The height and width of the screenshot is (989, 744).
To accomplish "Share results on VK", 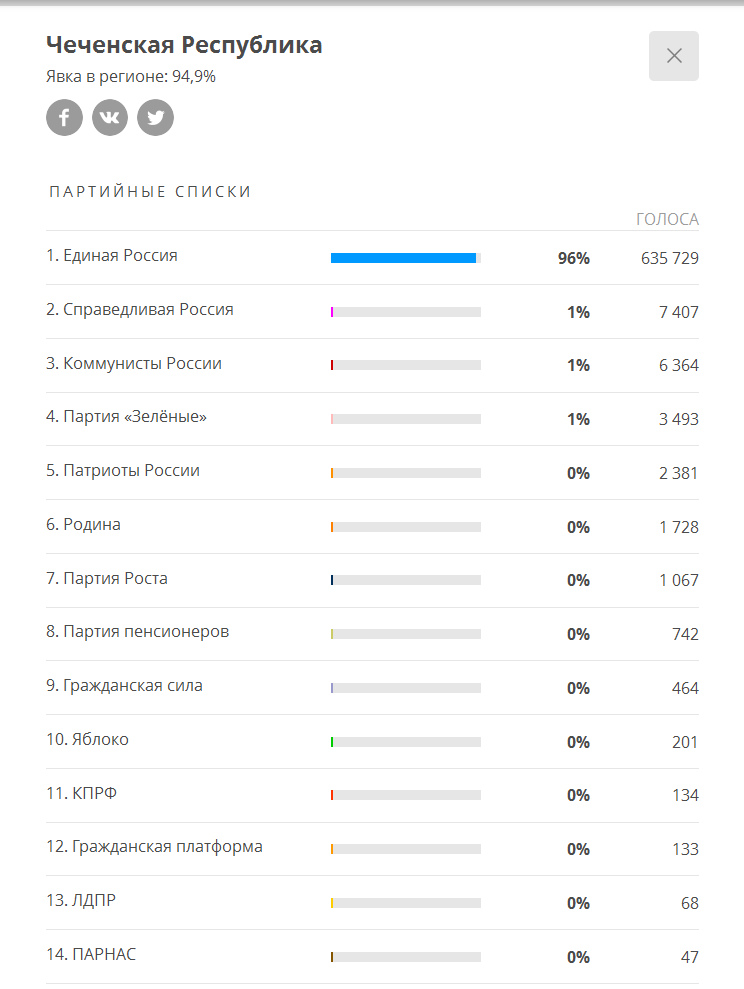I will [x=110, y=117].
